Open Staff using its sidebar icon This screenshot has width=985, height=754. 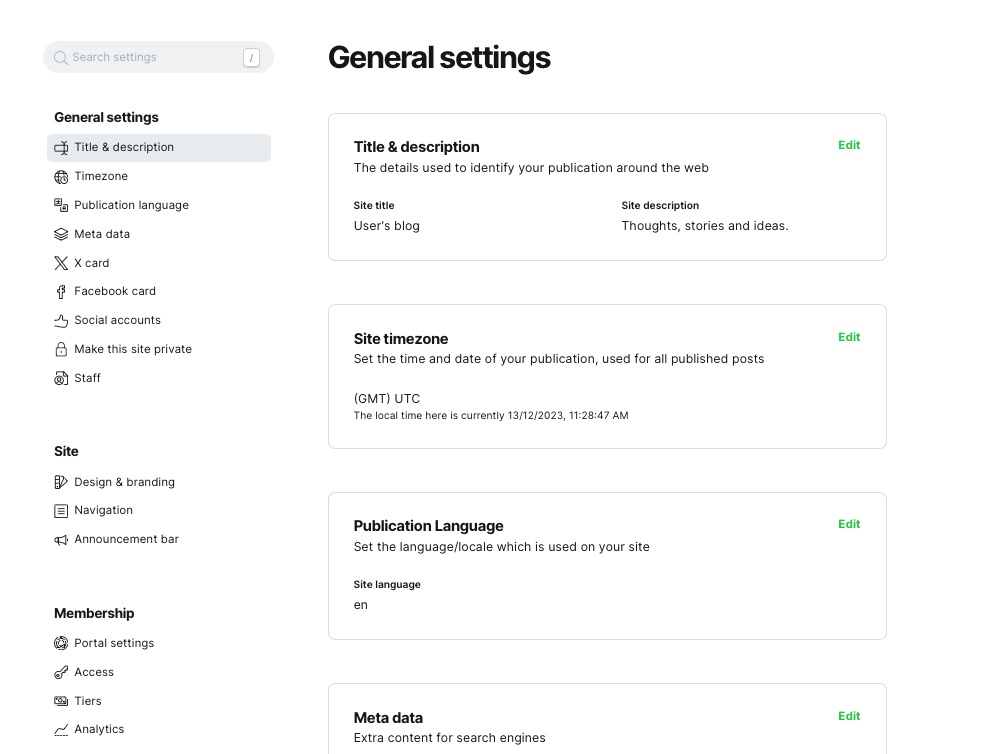[x=61, y=378]
